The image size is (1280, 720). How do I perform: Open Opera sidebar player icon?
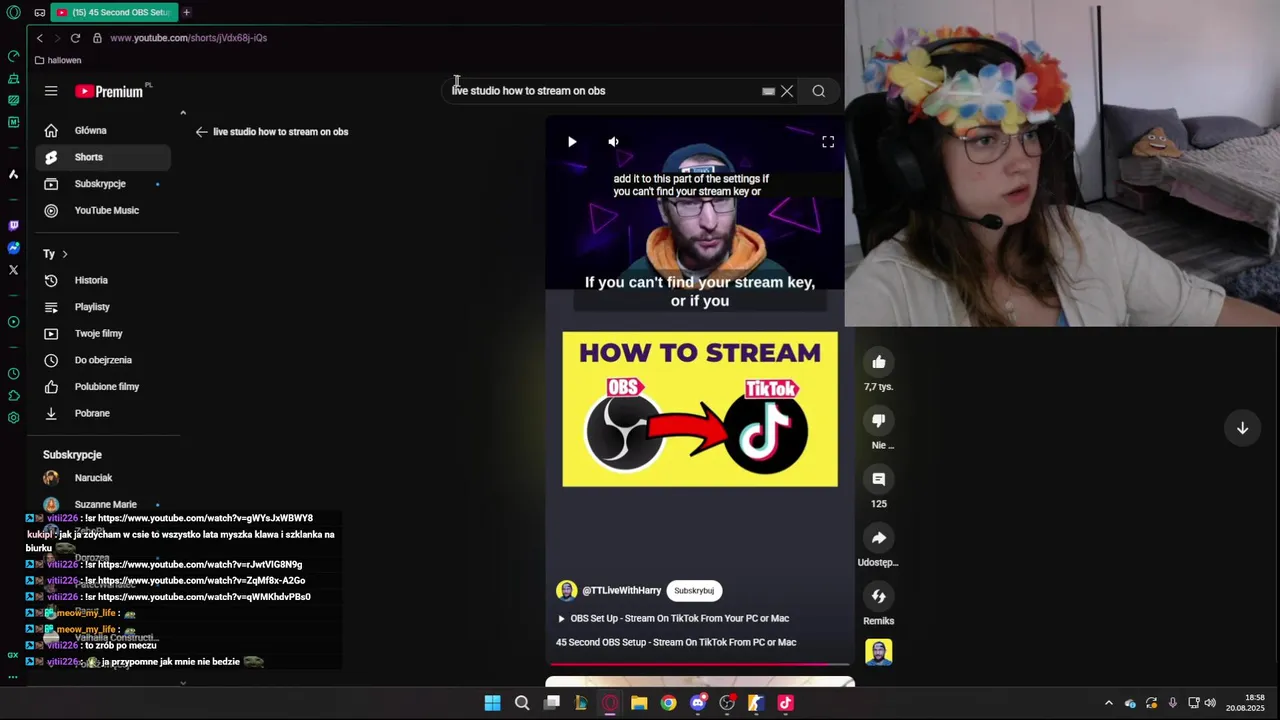click(x=13, y=322)
